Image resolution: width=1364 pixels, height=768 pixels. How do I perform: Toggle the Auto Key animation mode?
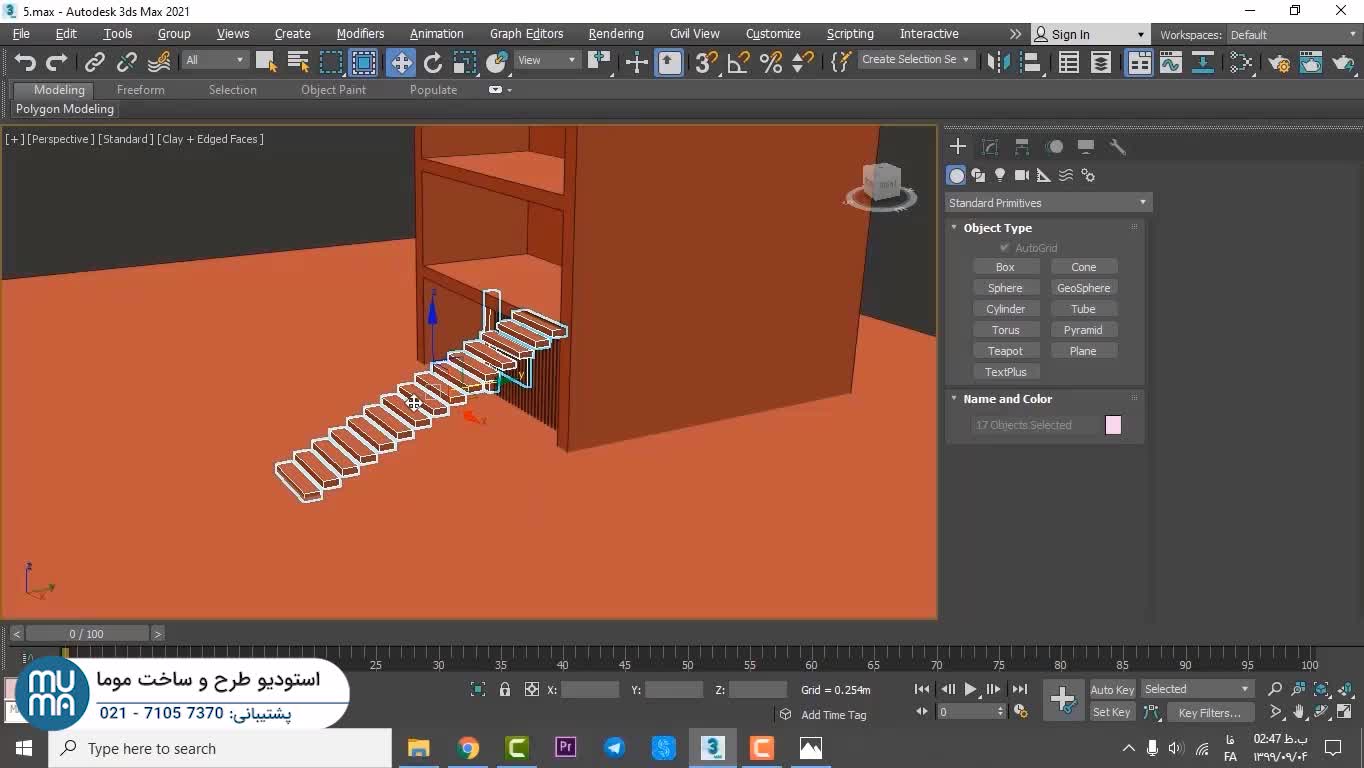tap(1111, 690)
